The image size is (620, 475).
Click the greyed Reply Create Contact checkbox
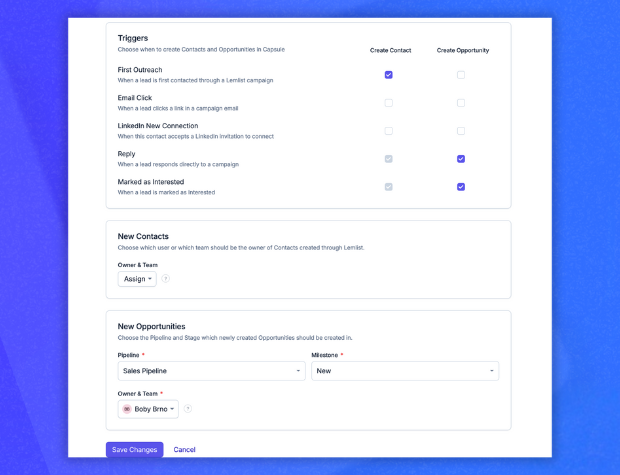coord(389,159)
